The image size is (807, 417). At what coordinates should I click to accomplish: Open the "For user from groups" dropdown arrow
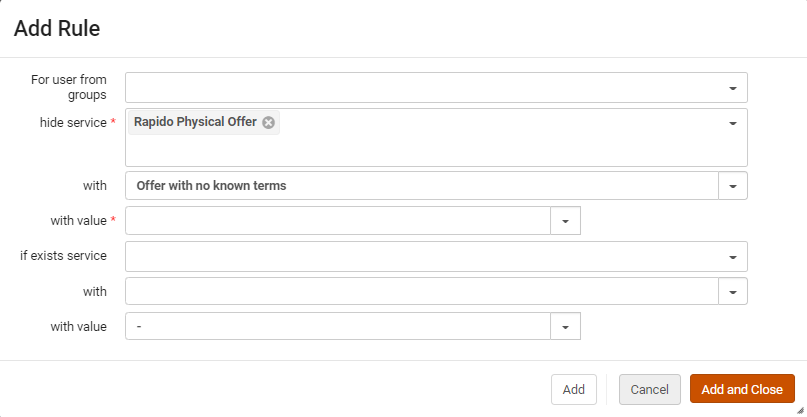coord(733,88)
